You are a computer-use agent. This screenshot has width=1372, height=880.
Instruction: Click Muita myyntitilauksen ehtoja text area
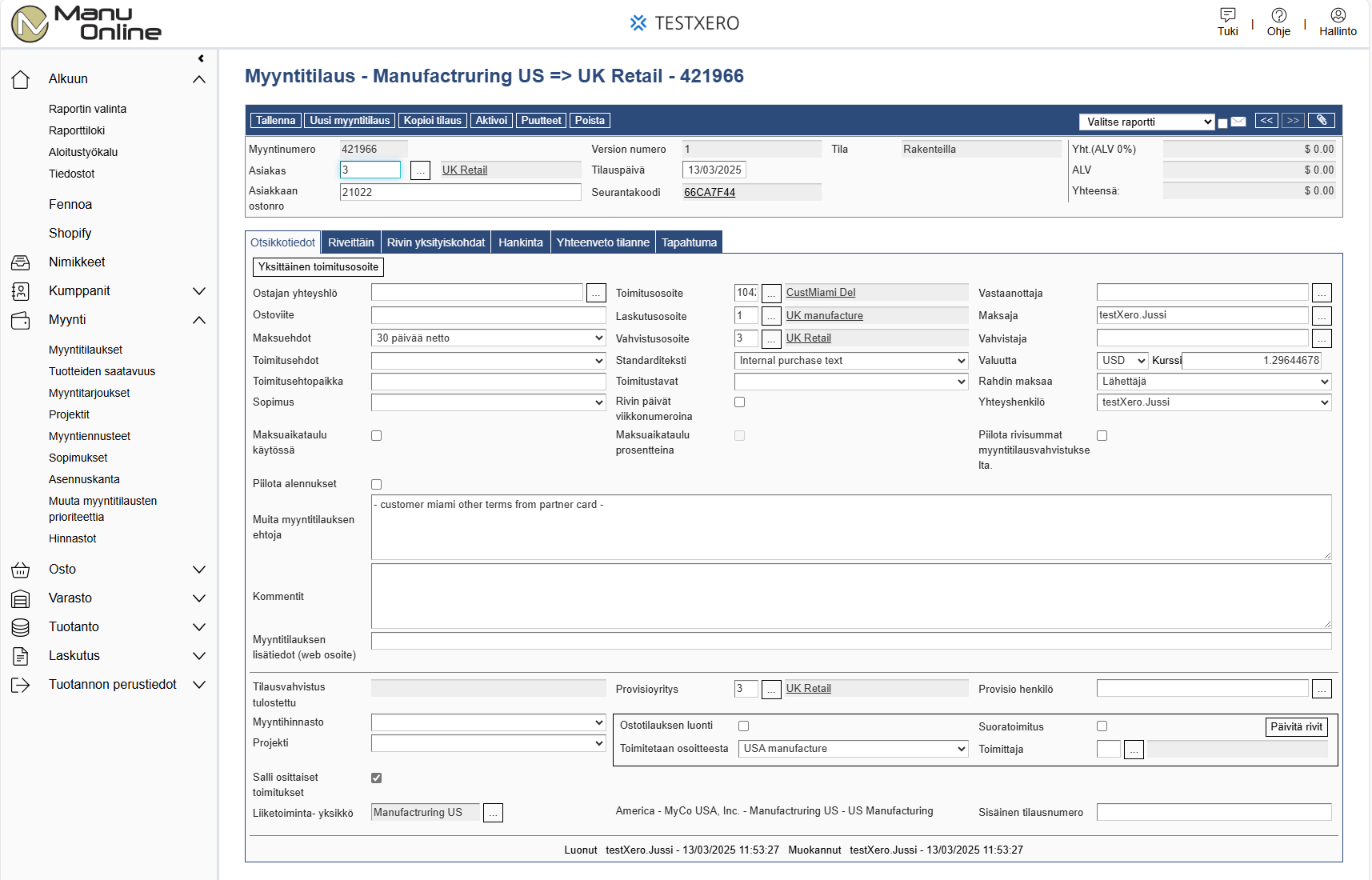pos(851,527)
